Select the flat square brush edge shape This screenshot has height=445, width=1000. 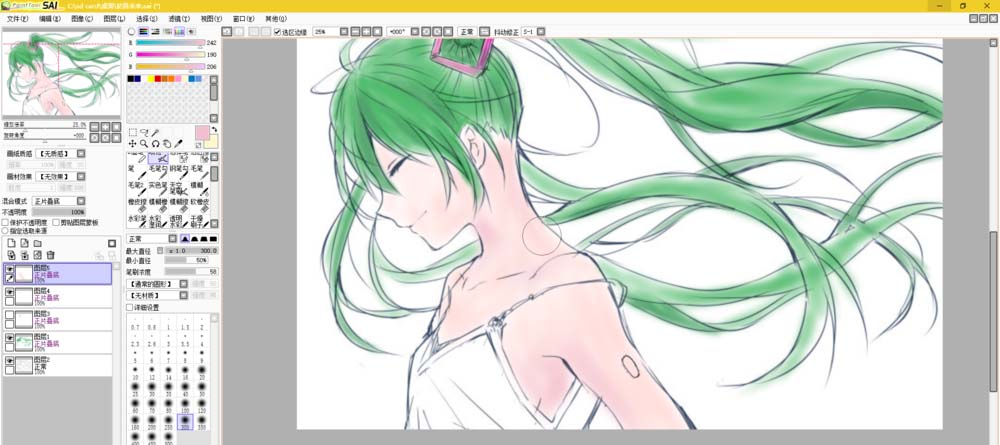point(214,239)
